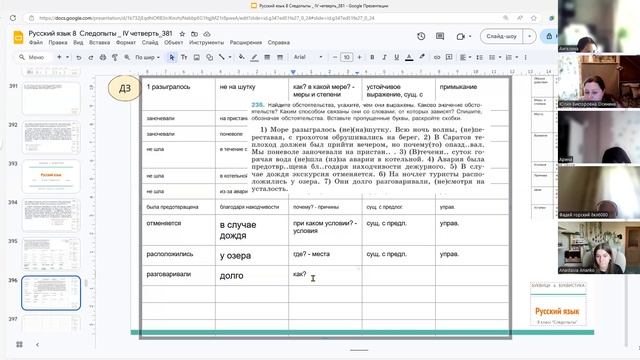Click the undo arrow
The width and height of the screenshot is (640, 360).
click(x=79, y=58)
